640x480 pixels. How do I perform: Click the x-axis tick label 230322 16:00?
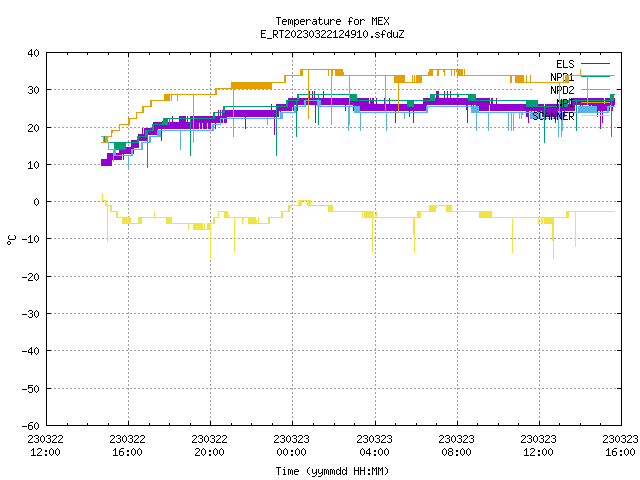(x=127, y=446)
